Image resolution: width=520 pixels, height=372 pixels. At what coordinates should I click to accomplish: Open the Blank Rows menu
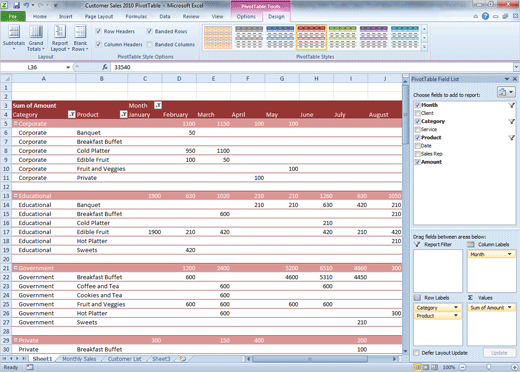pyautogui.click(x=80, y=38)
